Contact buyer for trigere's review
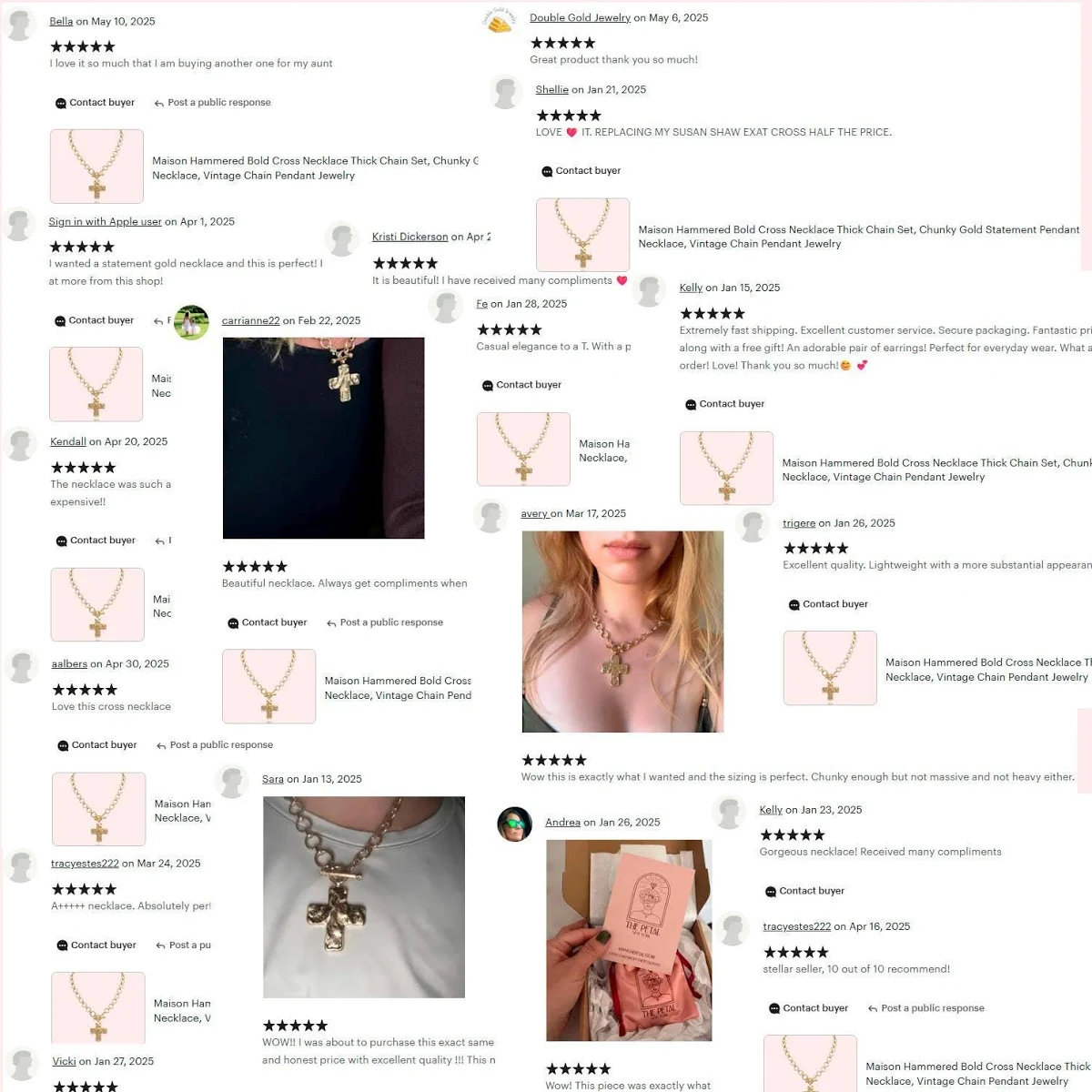Image resolution: width=1092 pixels, height=1092 pixels. pyautogui.click(x=828, y=604)
